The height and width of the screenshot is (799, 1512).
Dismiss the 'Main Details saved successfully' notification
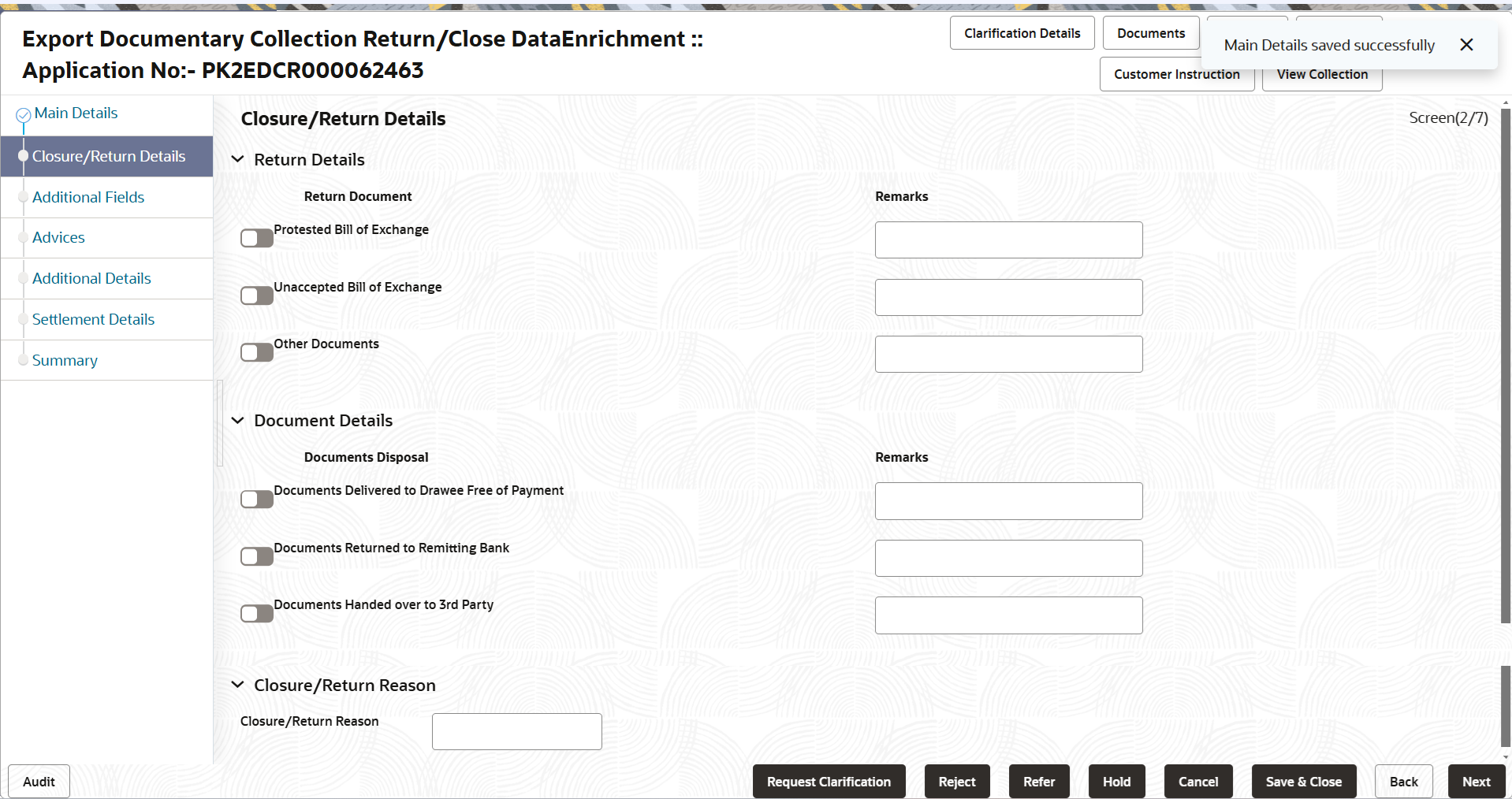pos(1466,45)
